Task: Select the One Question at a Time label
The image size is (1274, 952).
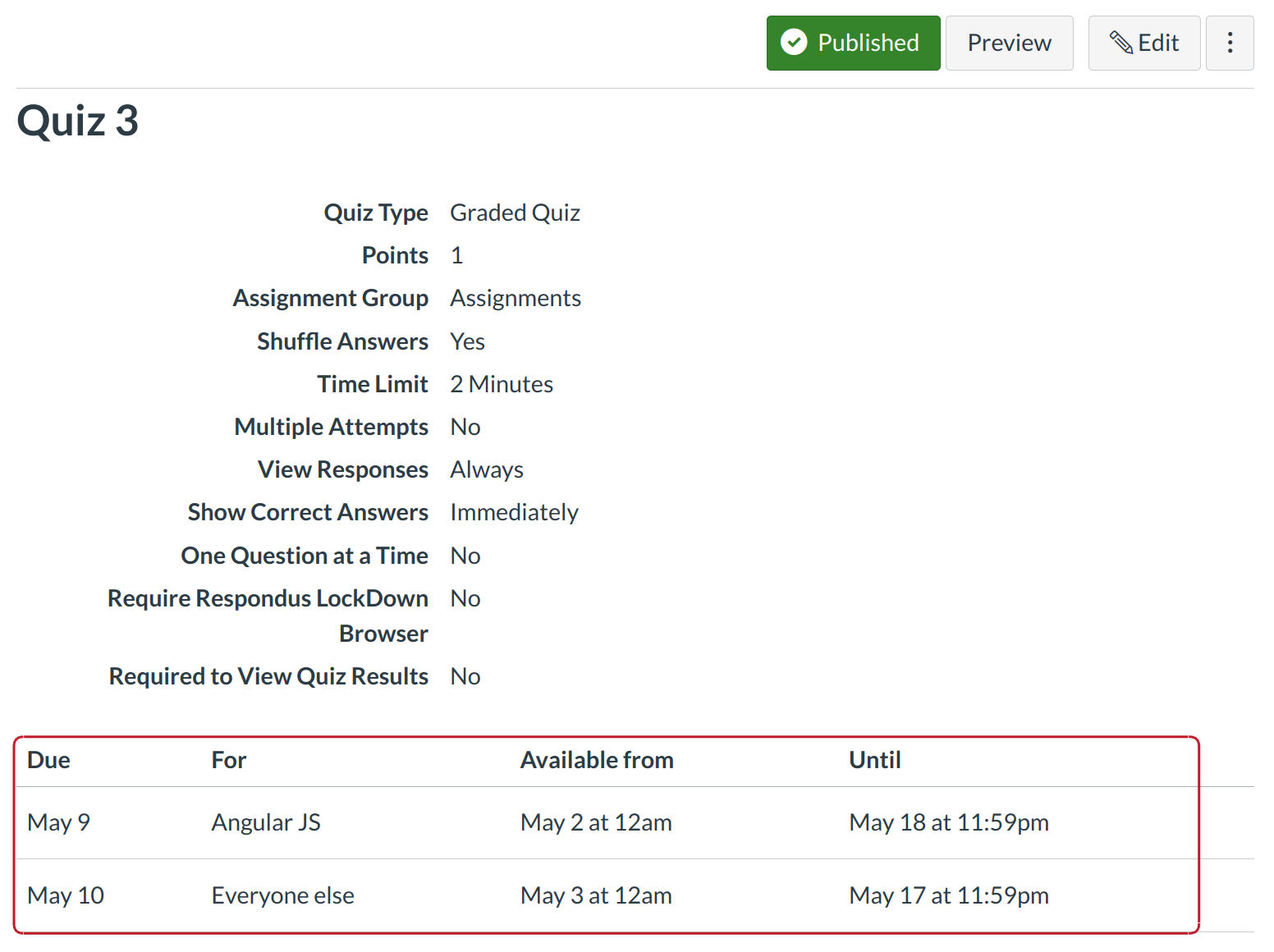Action: (305, 556)
